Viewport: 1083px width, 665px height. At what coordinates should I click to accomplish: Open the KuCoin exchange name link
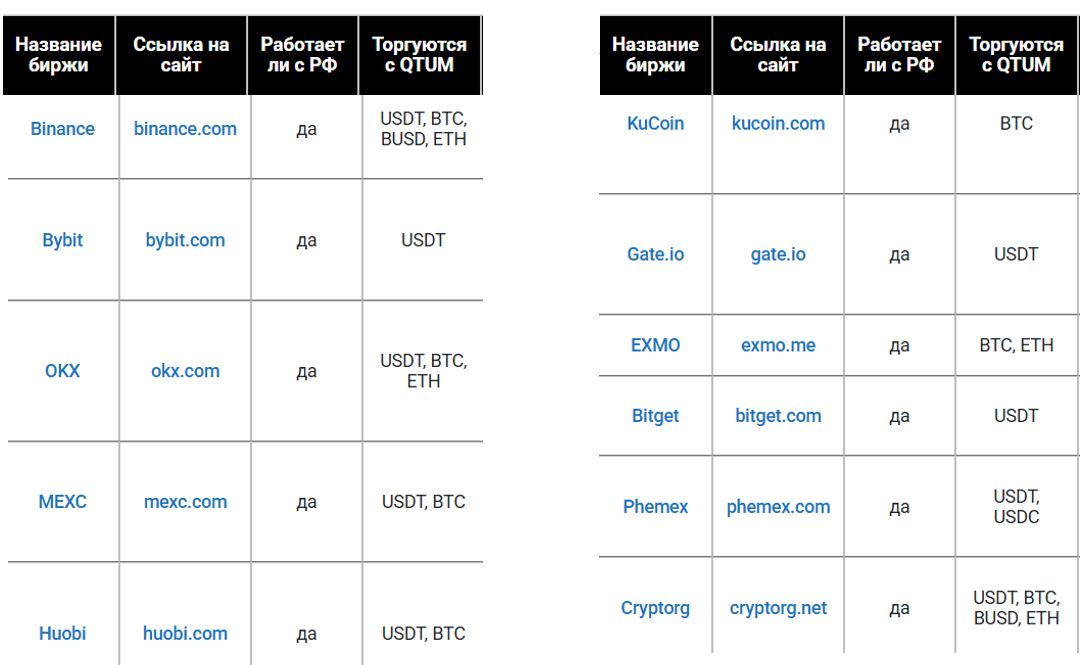[x=655, y=124]
